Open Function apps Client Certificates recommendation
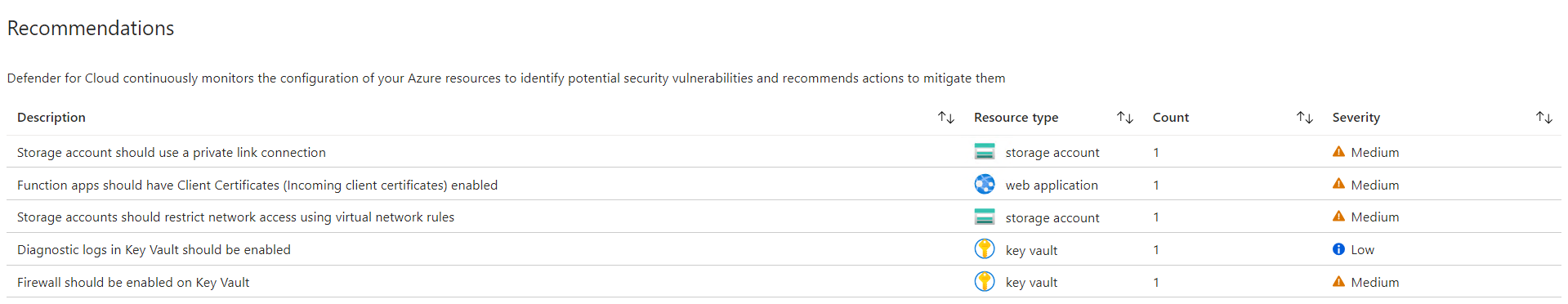 (x=257, y=186)
